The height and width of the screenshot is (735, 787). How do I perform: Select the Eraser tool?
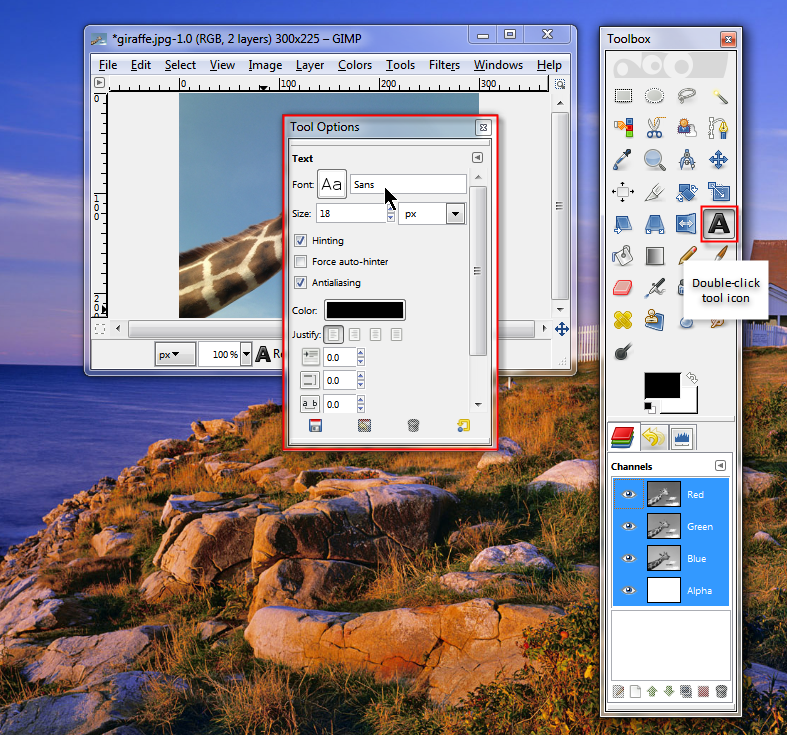point(622,288)
